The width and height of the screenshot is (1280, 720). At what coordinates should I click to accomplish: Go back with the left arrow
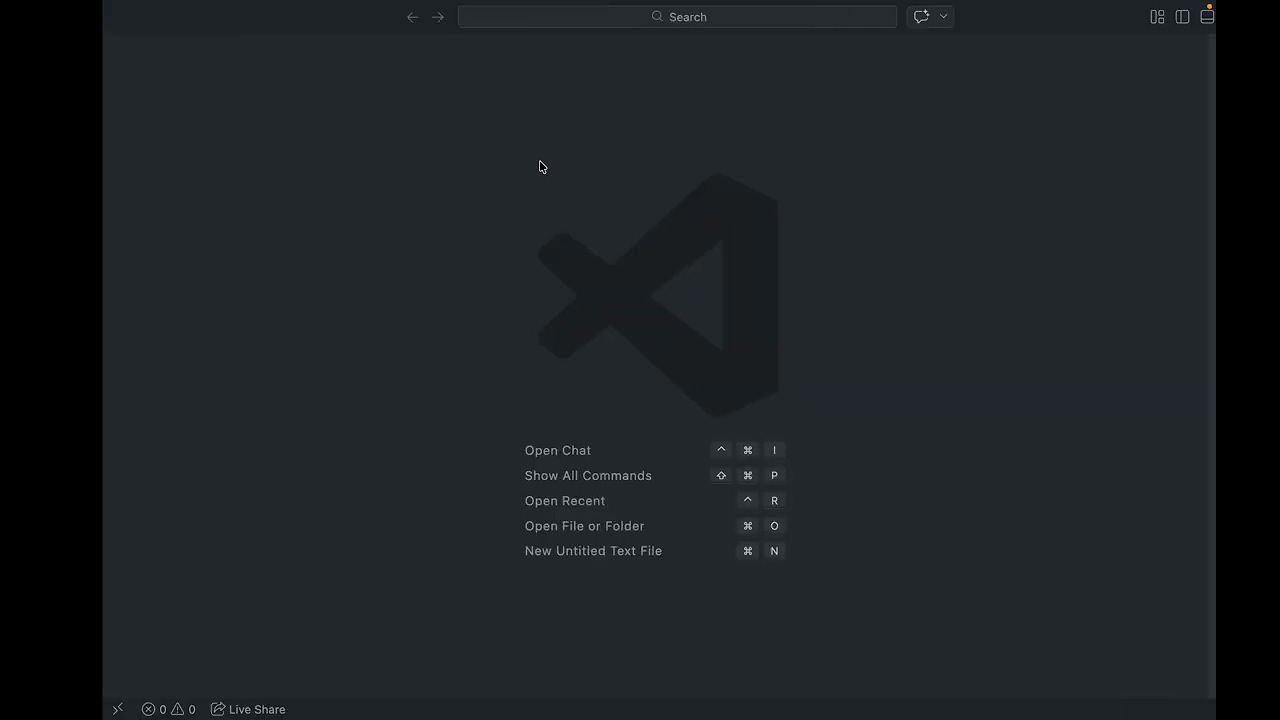(x=413, y=17)
